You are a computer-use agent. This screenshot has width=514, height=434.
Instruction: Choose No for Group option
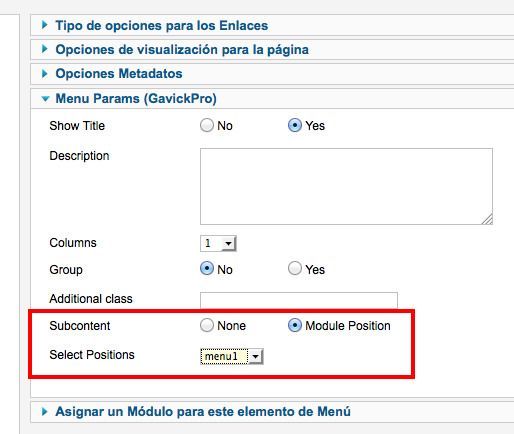pyautogui.click(x=207, y=268)
